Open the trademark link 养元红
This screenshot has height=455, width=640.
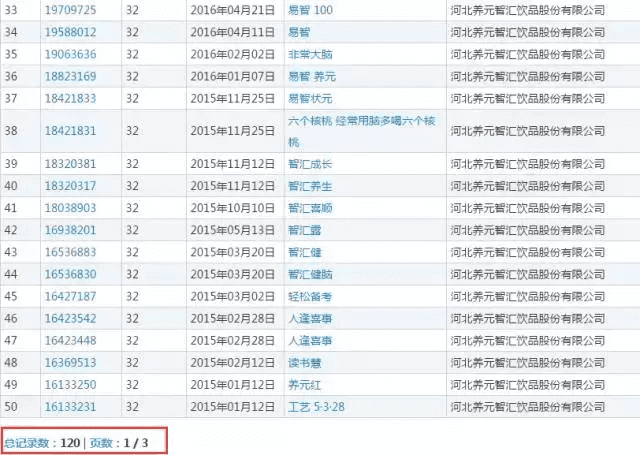tap(304, 384)
